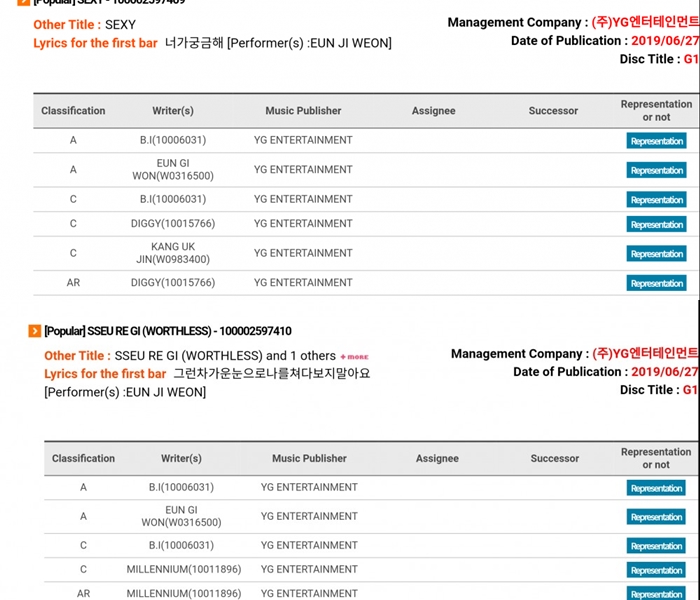
Task: Click Representation for the SEXY row AR DIGGY
Action: 656,283
